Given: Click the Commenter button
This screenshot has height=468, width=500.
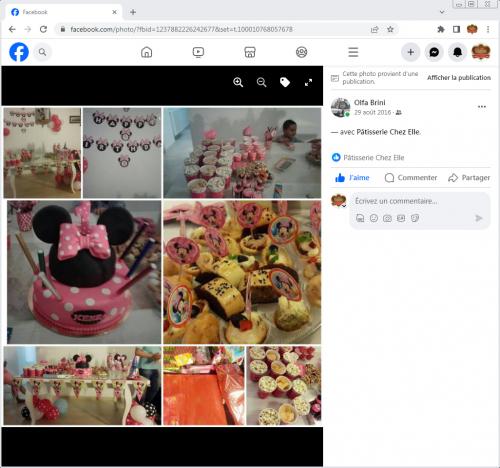Looking at the screenshot, I should tap(411, 178).
